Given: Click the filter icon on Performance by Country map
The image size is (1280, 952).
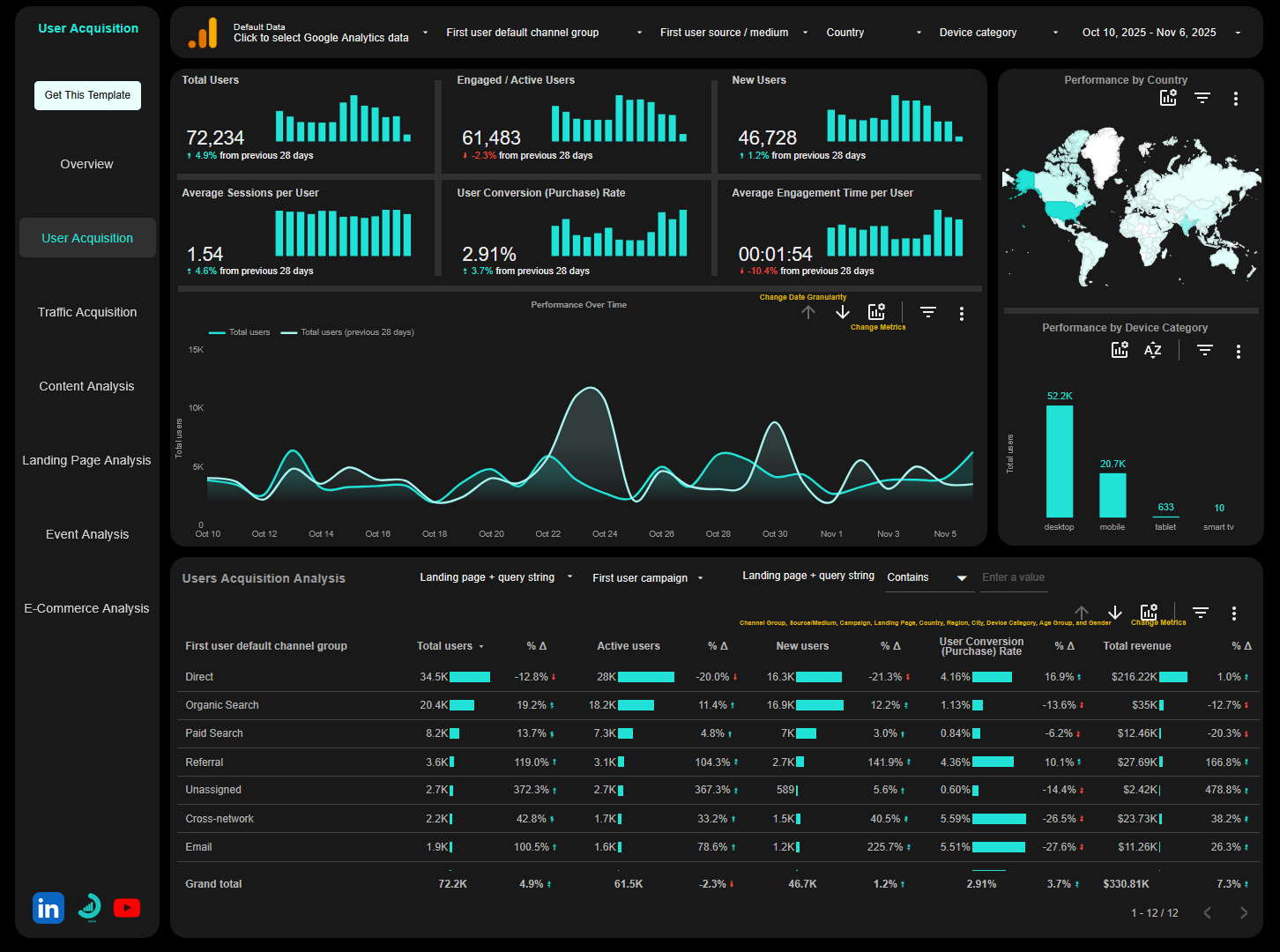Looking at the screenshot, I should pos(1202,98).
